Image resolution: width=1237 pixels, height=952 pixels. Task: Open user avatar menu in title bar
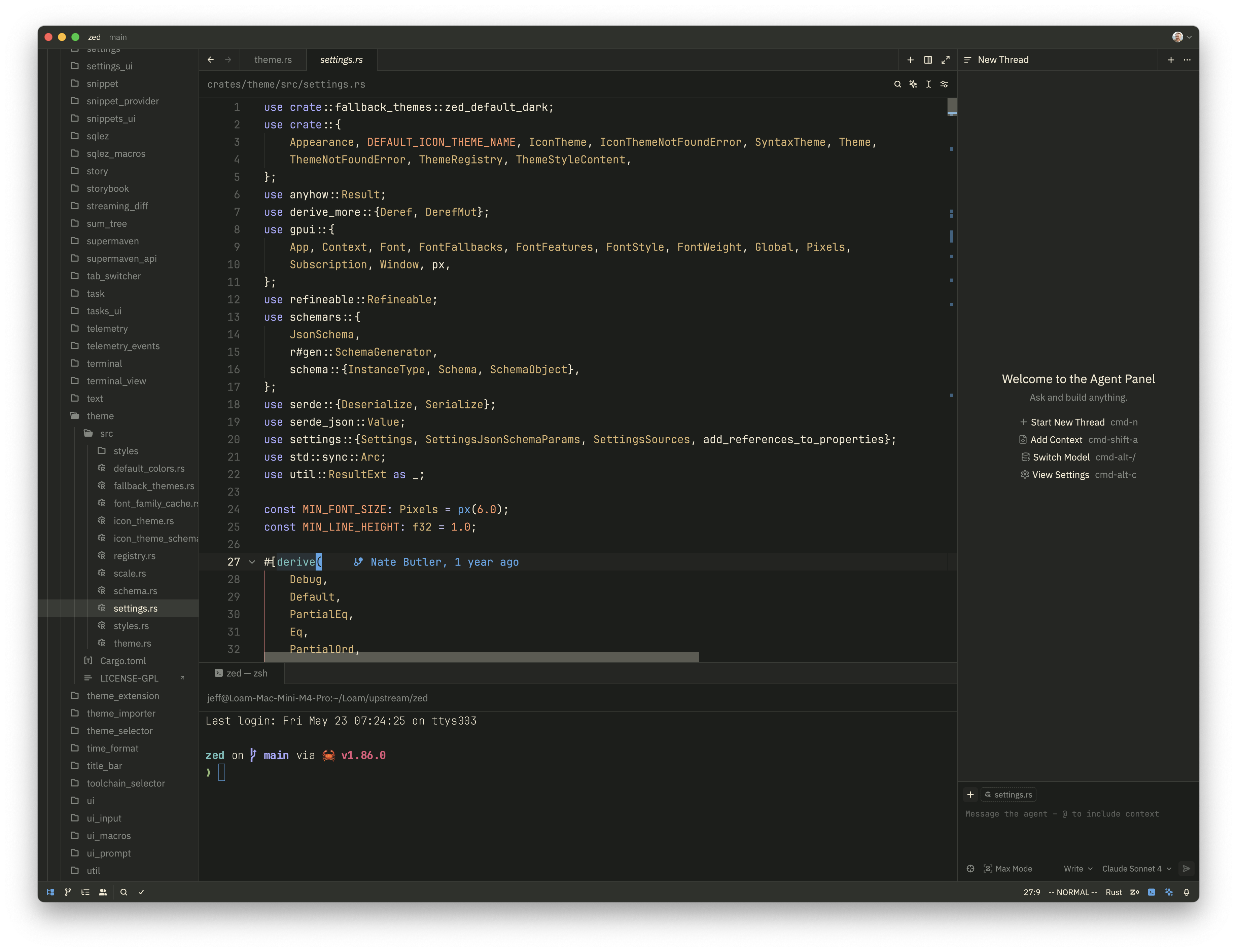[1181, 37]
